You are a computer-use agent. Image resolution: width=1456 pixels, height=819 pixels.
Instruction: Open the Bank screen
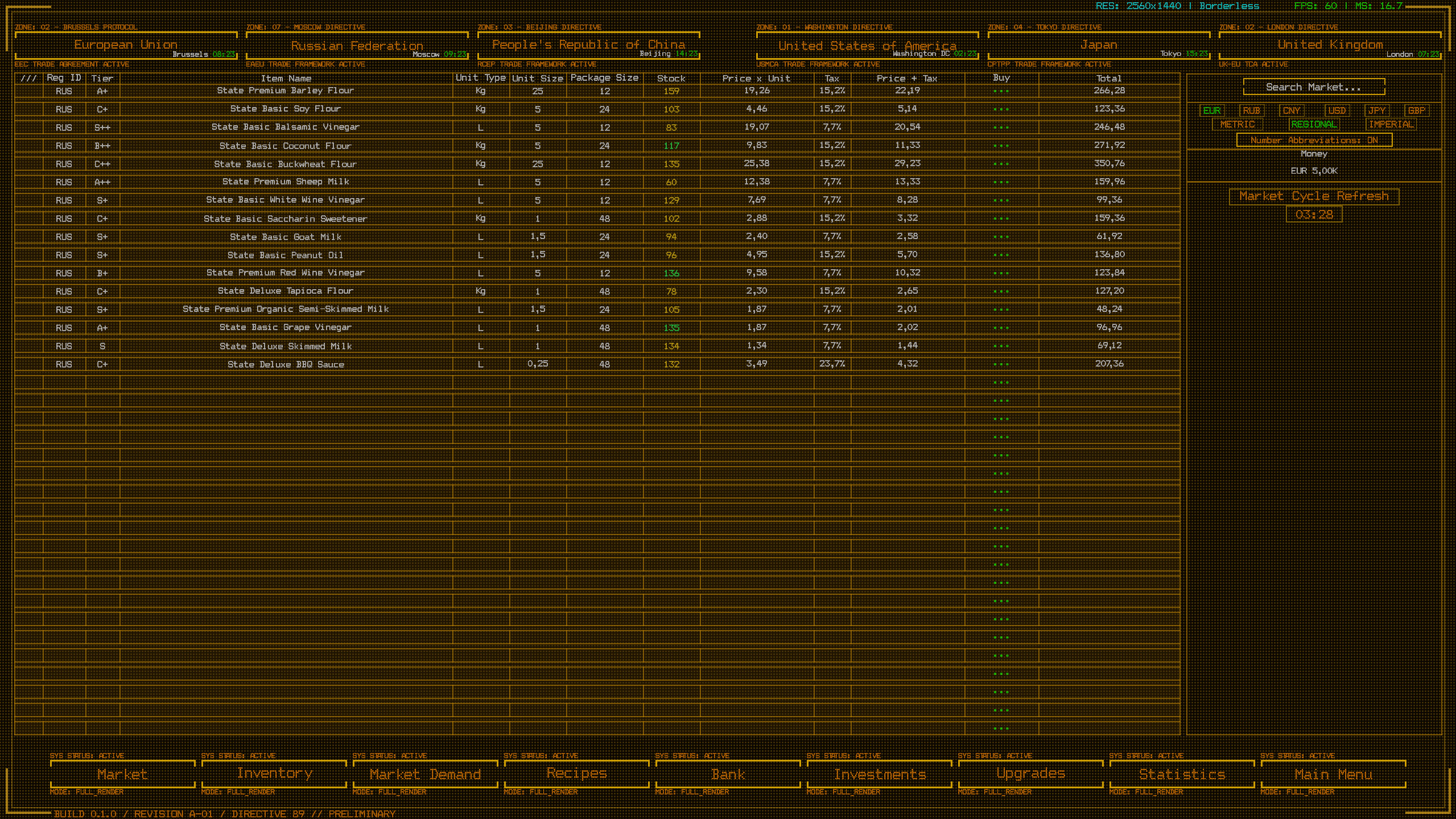pyautogui.click(x=728, y=774)
